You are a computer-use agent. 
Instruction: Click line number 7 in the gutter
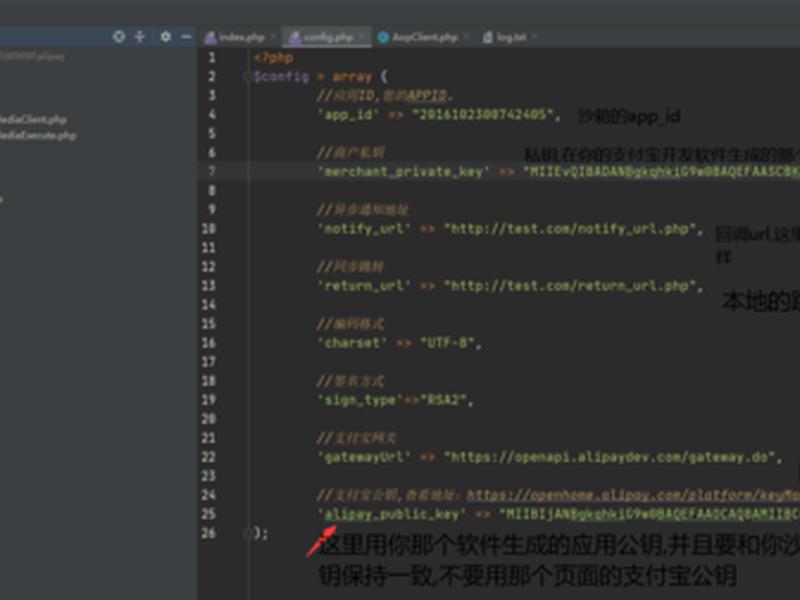coord(212,171)
